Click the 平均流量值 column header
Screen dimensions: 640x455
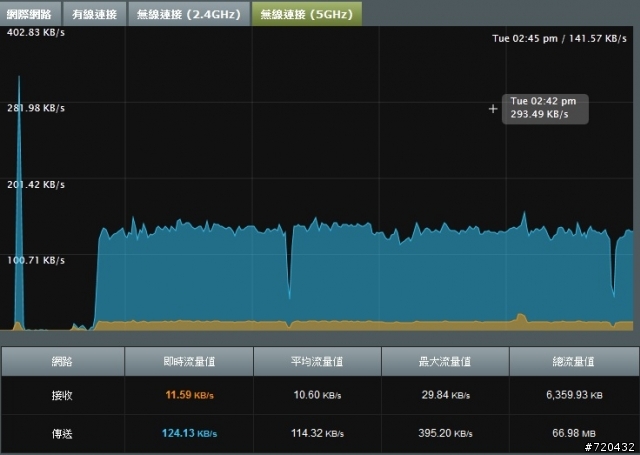317,361
